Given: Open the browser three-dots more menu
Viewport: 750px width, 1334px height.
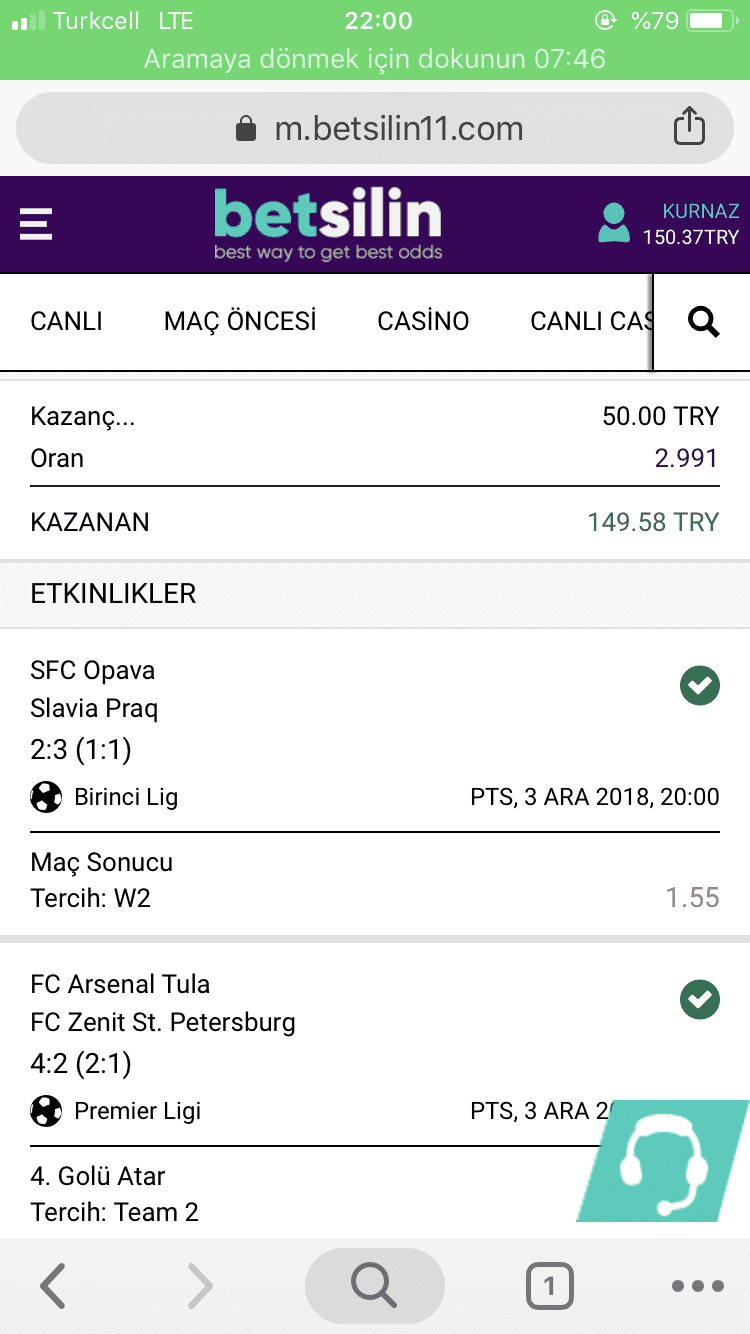Looking at the screenshot, I should click(698, 1286).
